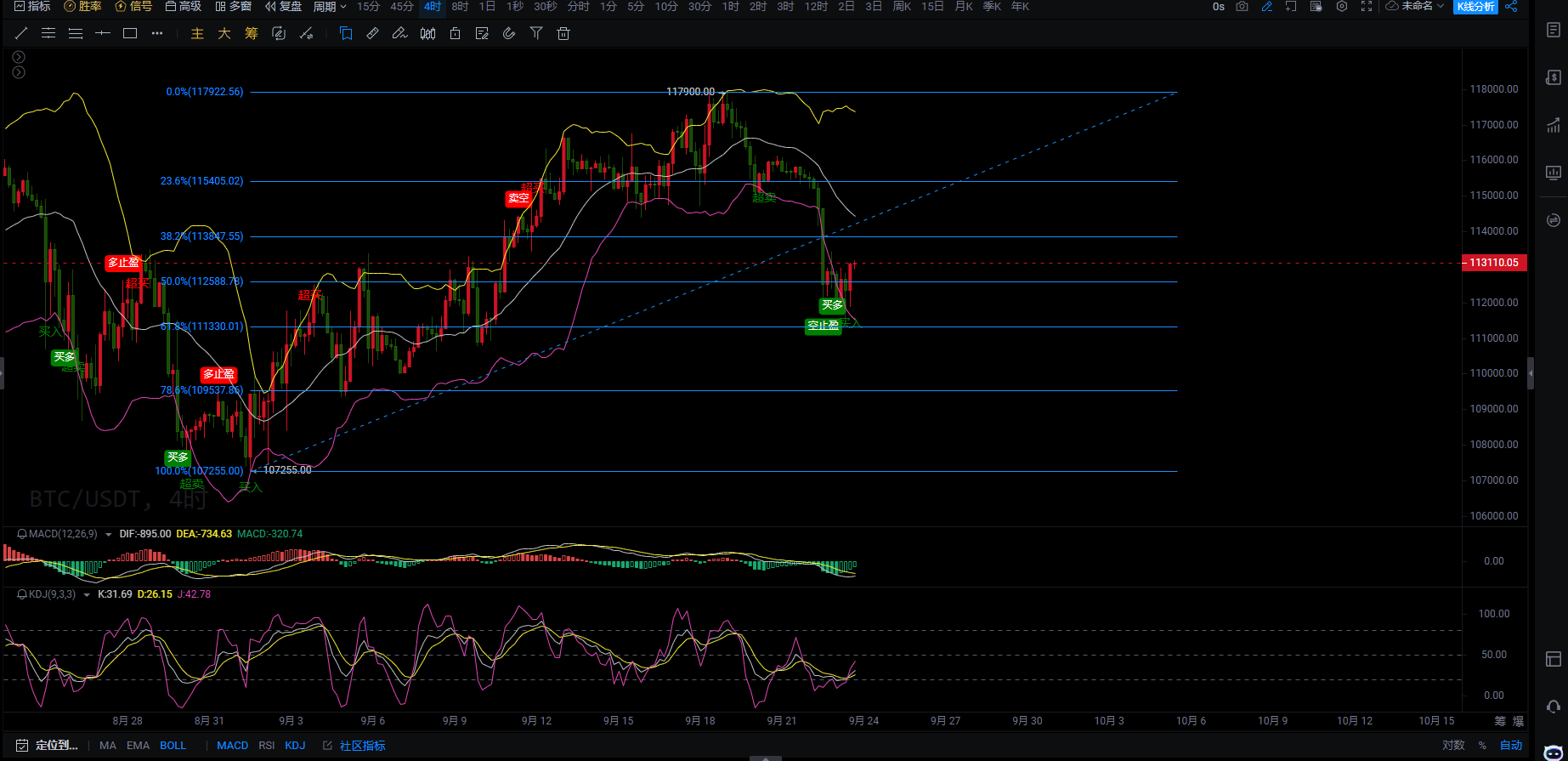Toggle the BOLL indicator off
Viewport: 1568px width, 761px height.
173,746
